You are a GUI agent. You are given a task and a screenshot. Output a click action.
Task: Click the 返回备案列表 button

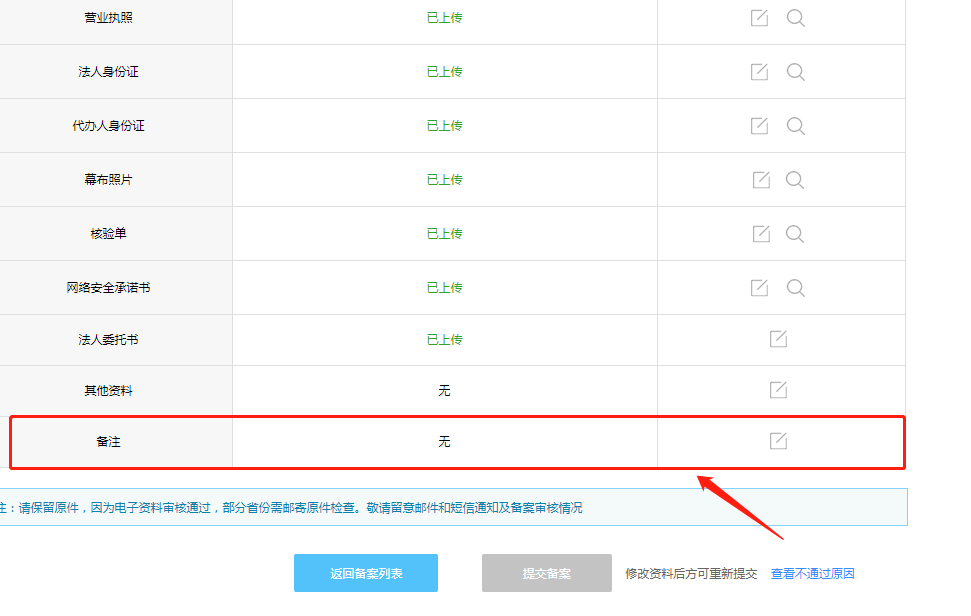pos(366,573)
